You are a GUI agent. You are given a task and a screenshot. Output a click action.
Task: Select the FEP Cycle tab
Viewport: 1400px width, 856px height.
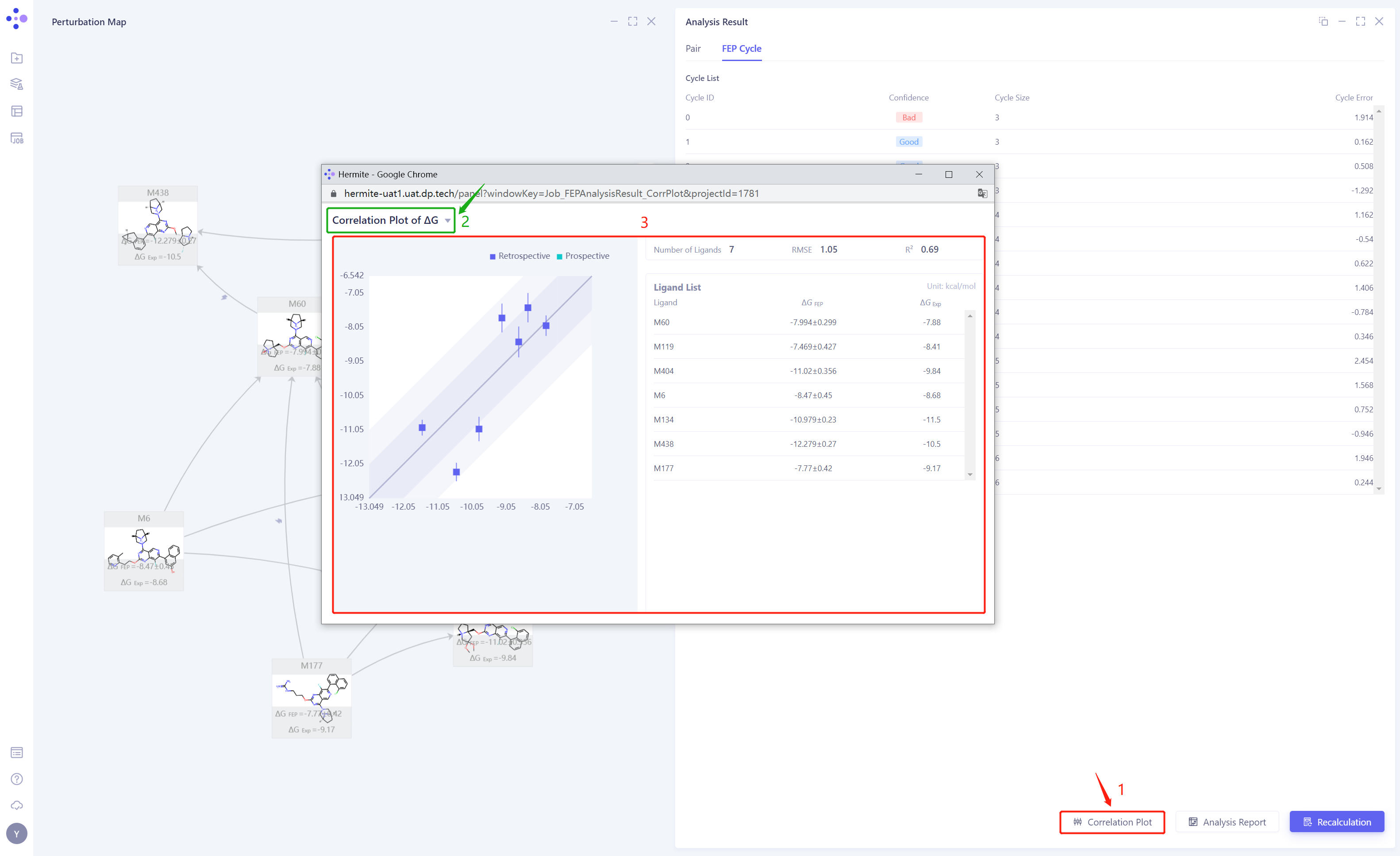coord(742,49)
